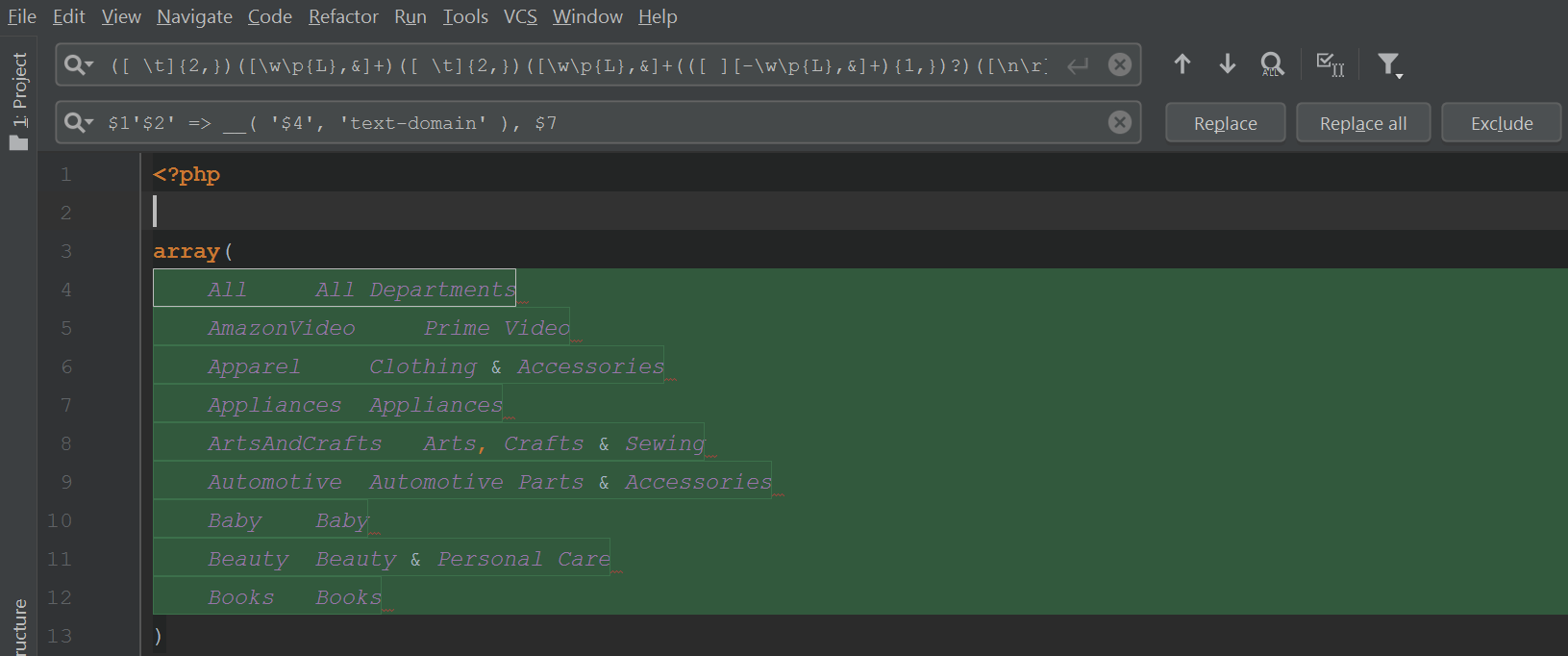Jump to next search occurrence arrow
Screen dimensions: 1568x656
[1227, 64]
